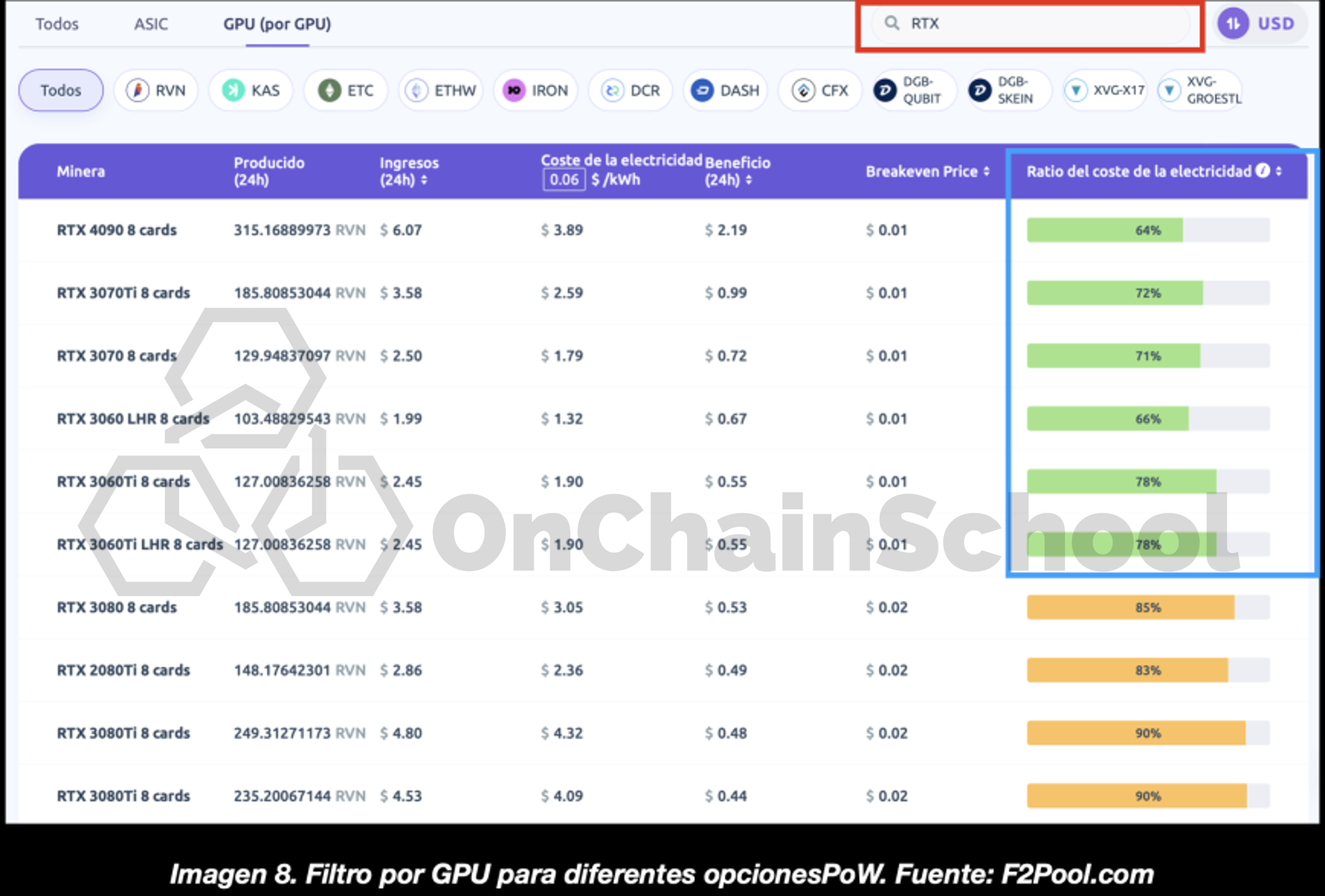
Task: Click the RTX 2080Ti 83% ratio bar
Action: coord(1148,670)
